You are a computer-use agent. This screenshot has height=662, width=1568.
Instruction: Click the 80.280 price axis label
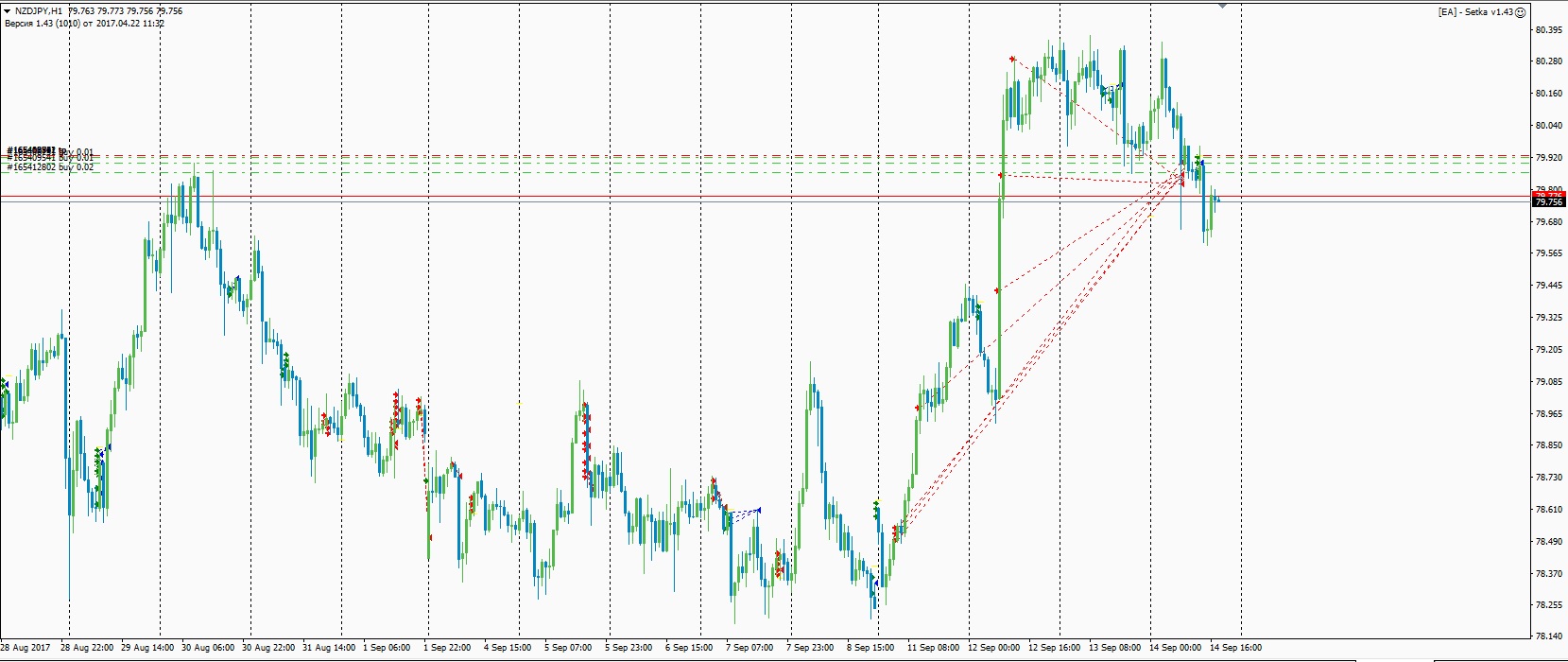tap(1547, 61)
